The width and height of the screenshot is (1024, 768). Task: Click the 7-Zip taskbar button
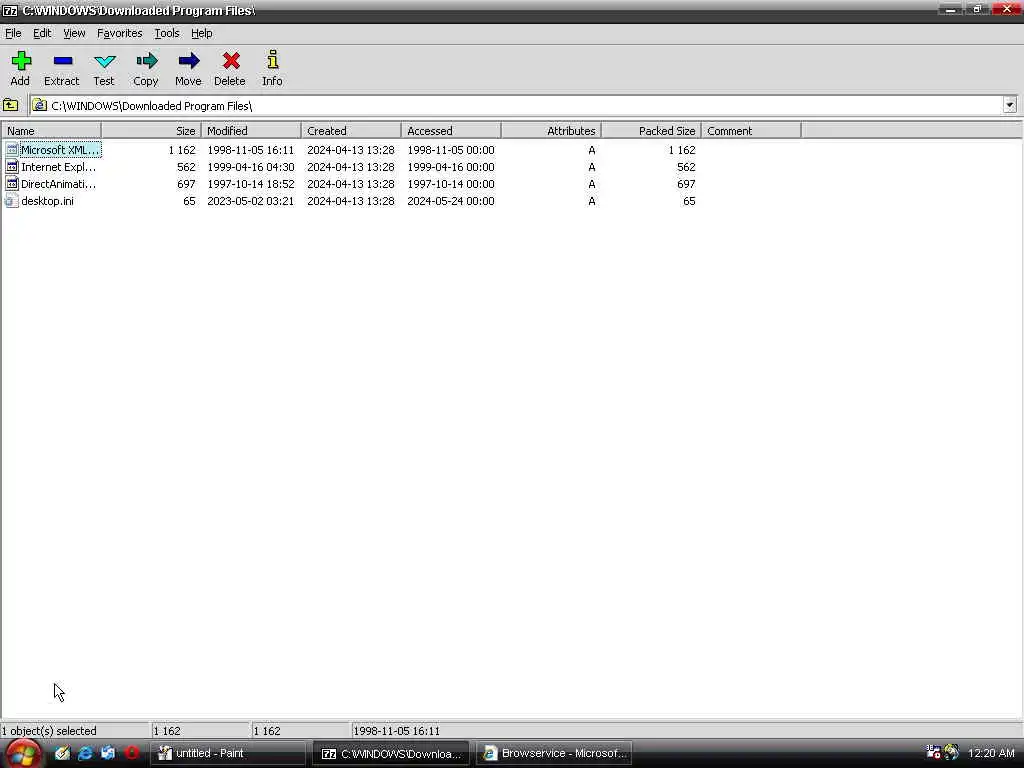(x=391, y=753)
